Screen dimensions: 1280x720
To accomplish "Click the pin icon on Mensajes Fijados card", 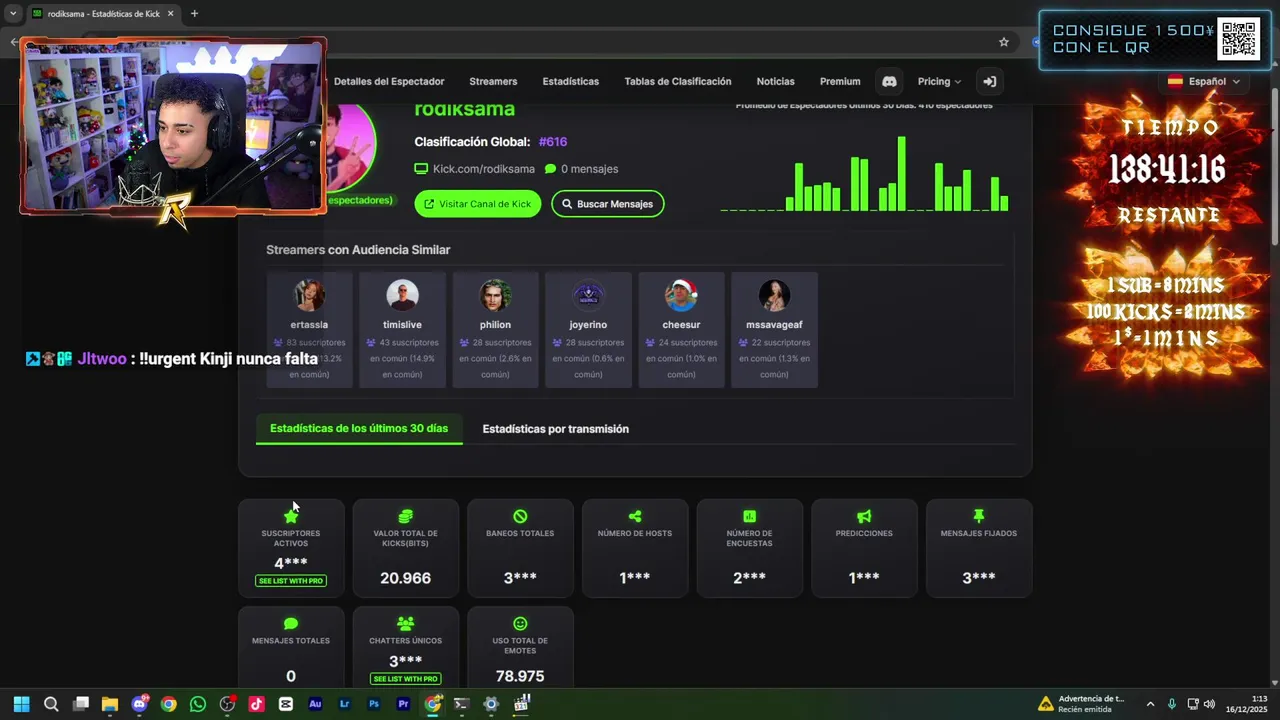I will (979, 516).
